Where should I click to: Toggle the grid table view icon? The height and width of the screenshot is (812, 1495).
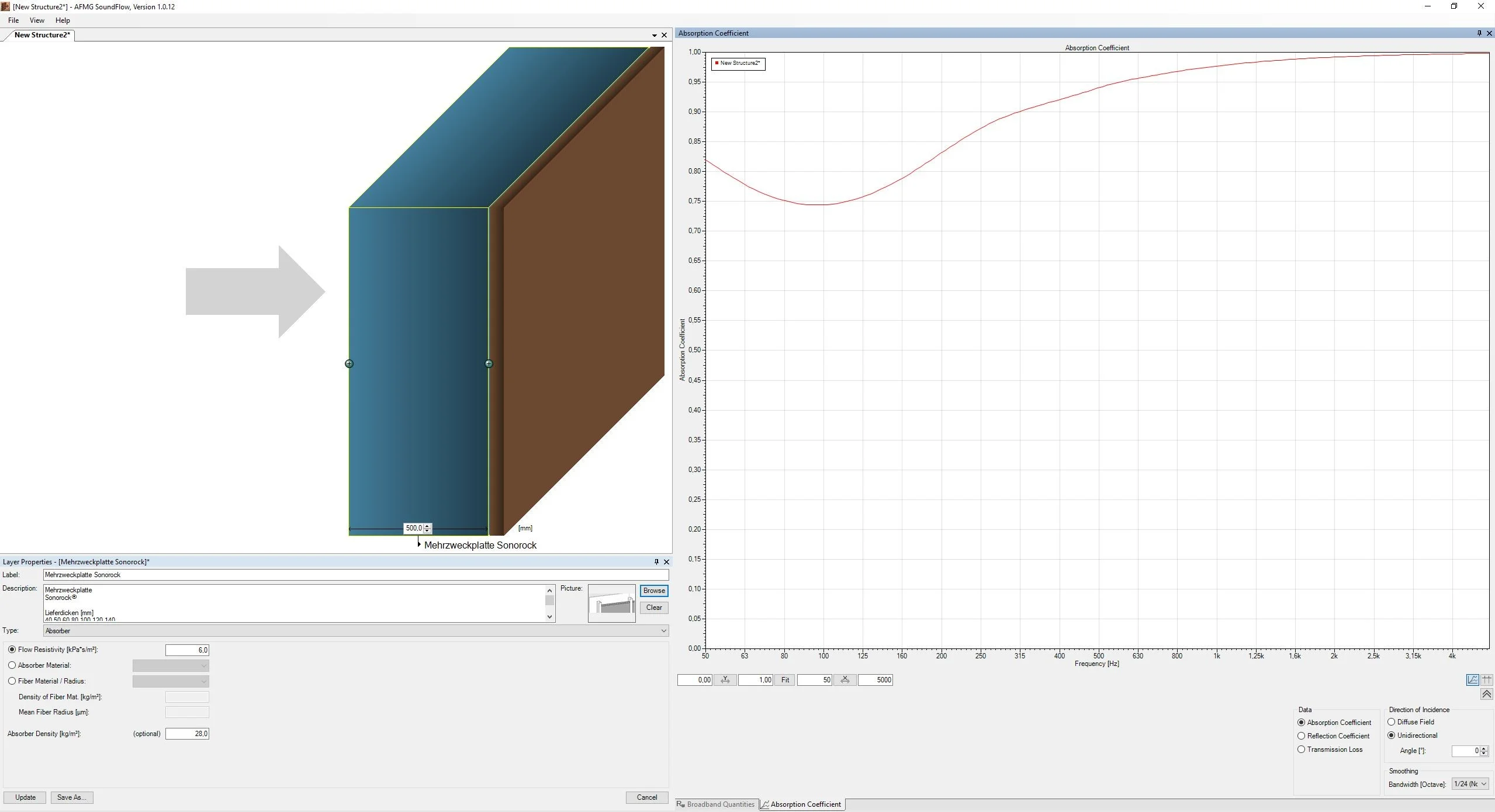click(1487, 679)
